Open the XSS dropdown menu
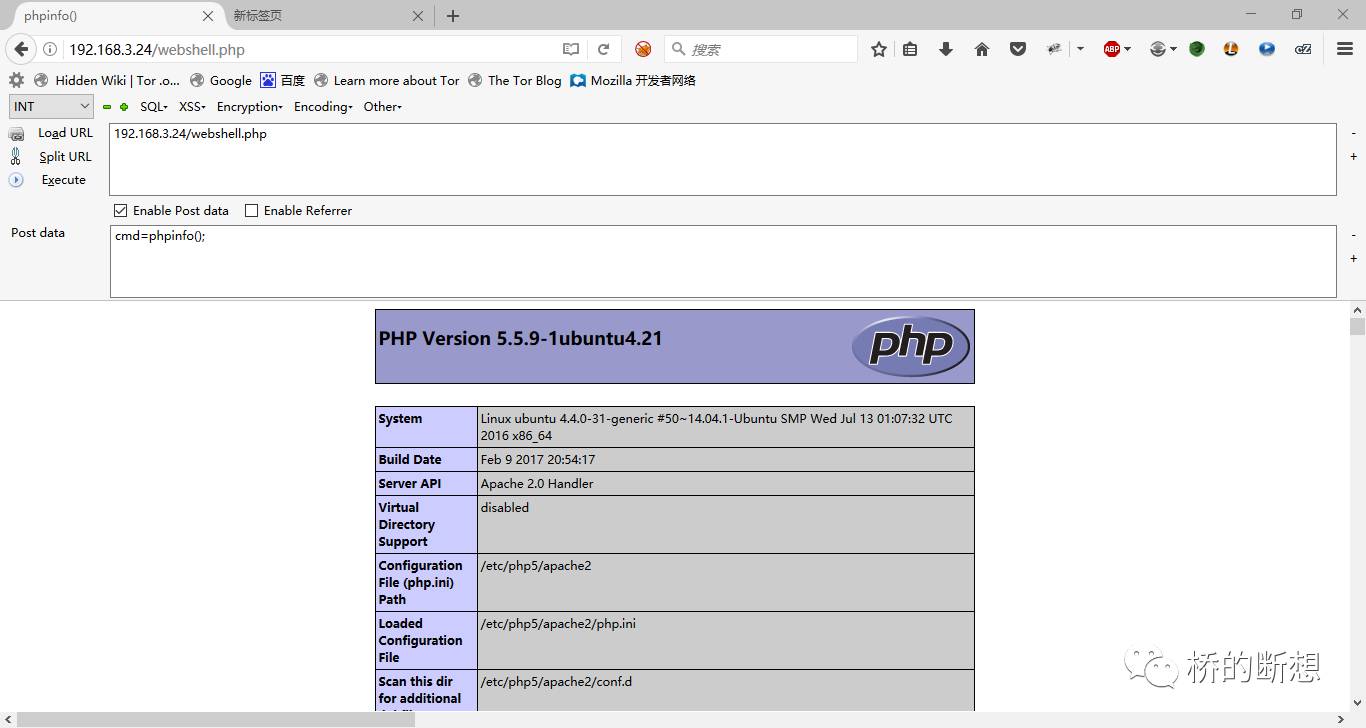 pos(192,107)
